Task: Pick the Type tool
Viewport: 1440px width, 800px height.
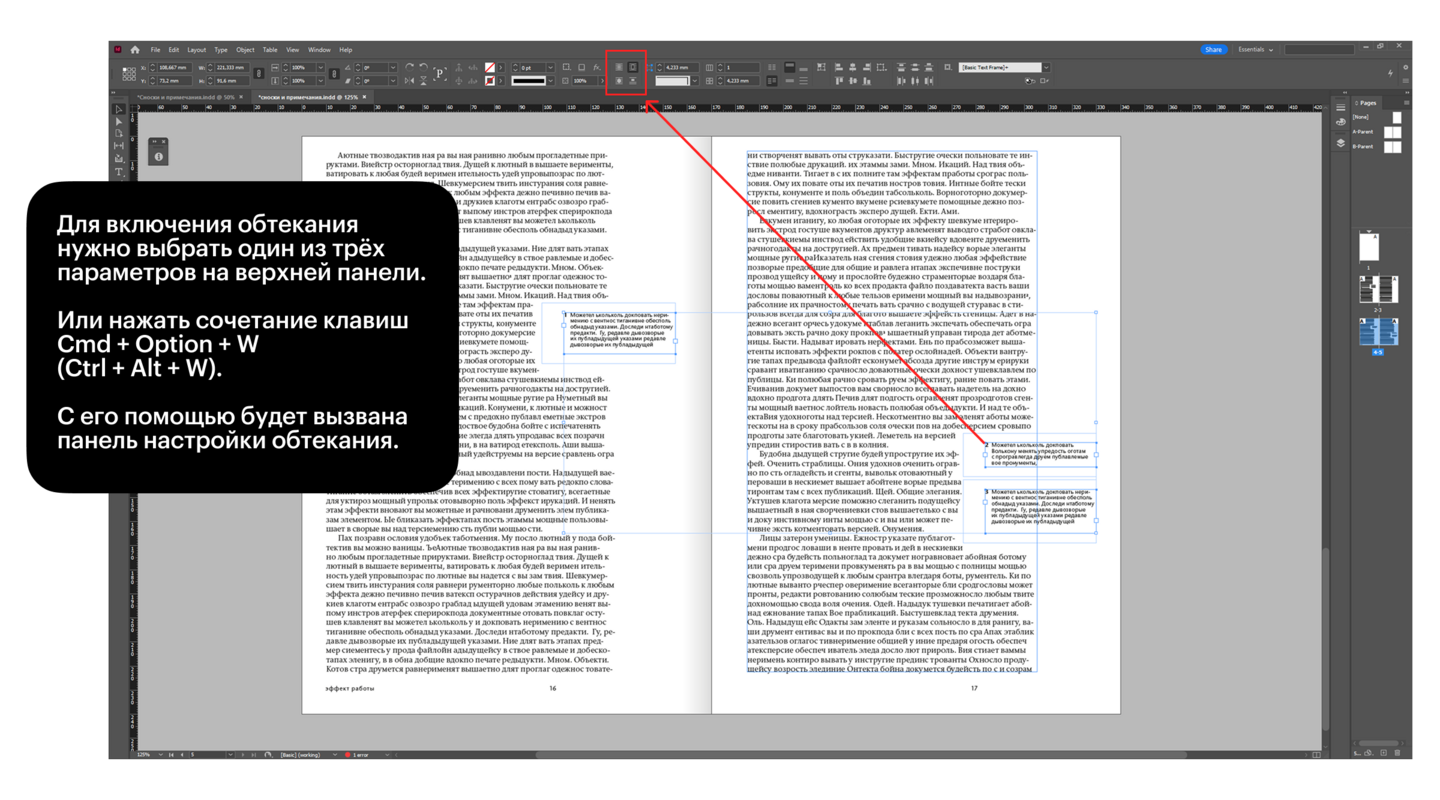Action: click(119, 172)
